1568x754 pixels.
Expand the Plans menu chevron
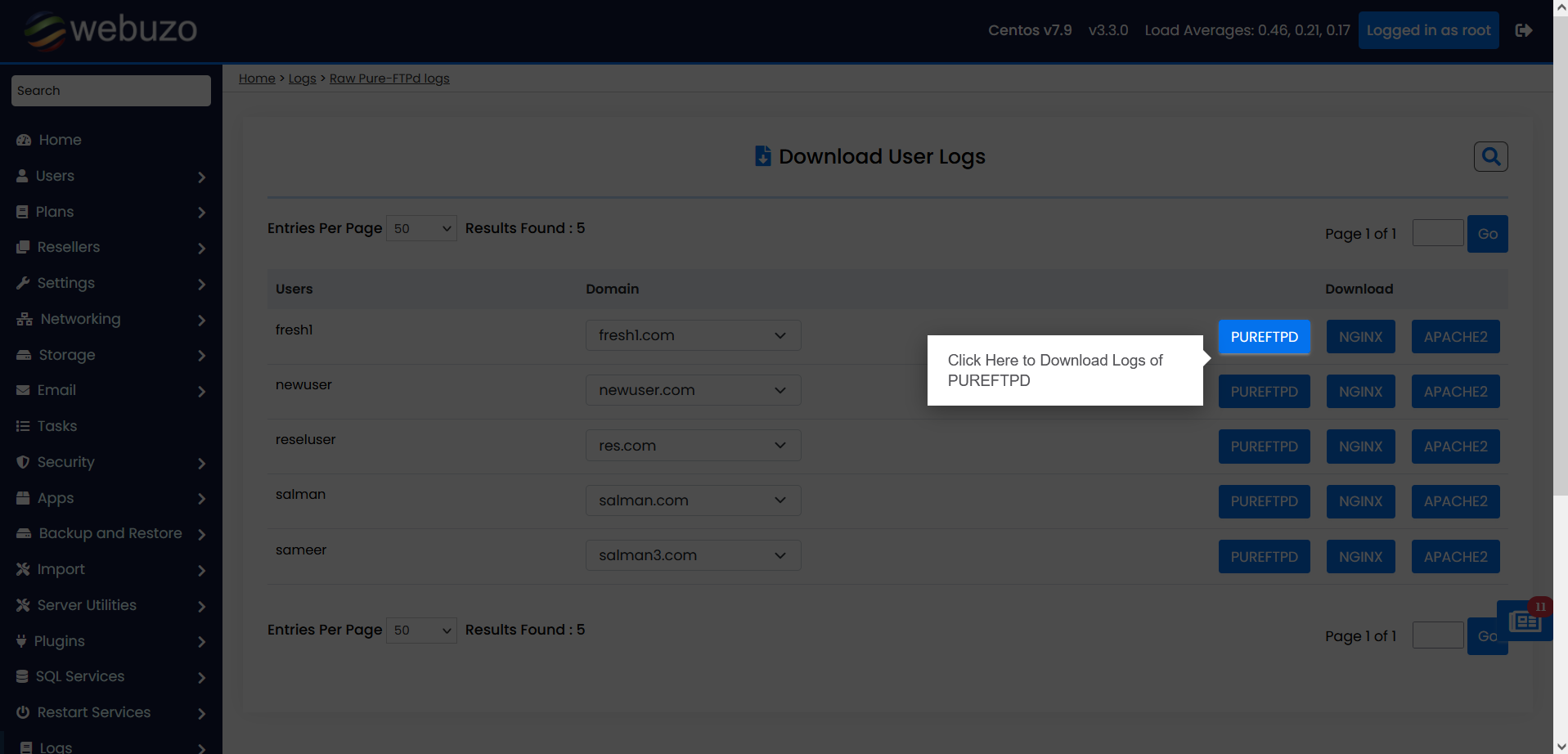[x=201, y=213]
